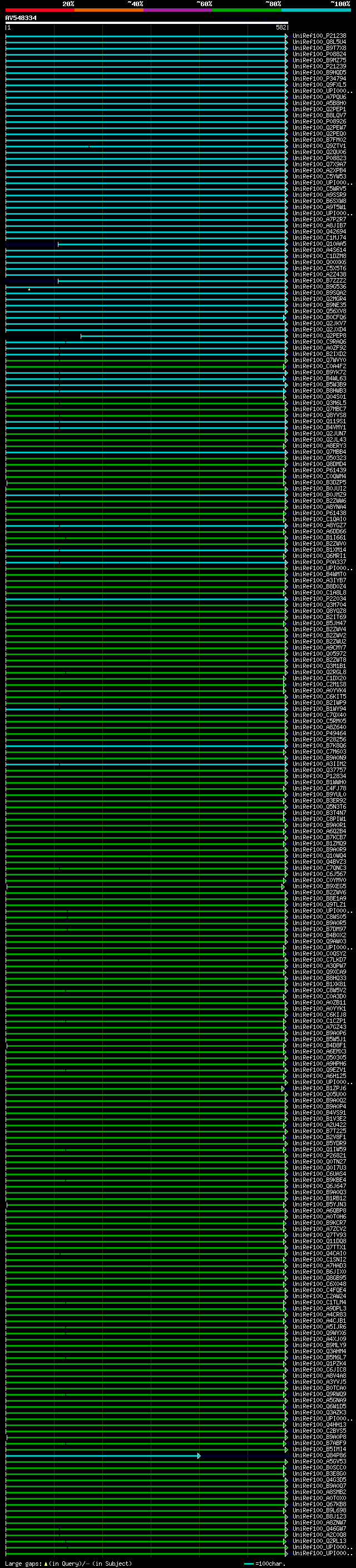
Task: Select hit label UniRef100_C8PIW1
Action: (319, 819)
